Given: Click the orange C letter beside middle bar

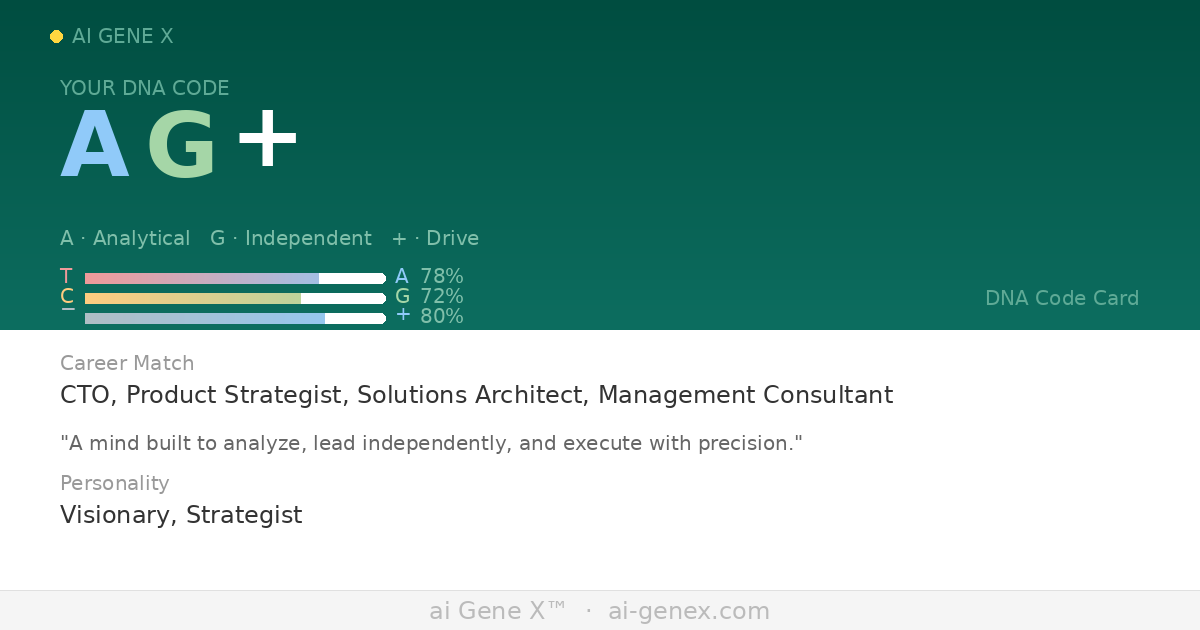Looking at the screenshot, I should (67, 297).
